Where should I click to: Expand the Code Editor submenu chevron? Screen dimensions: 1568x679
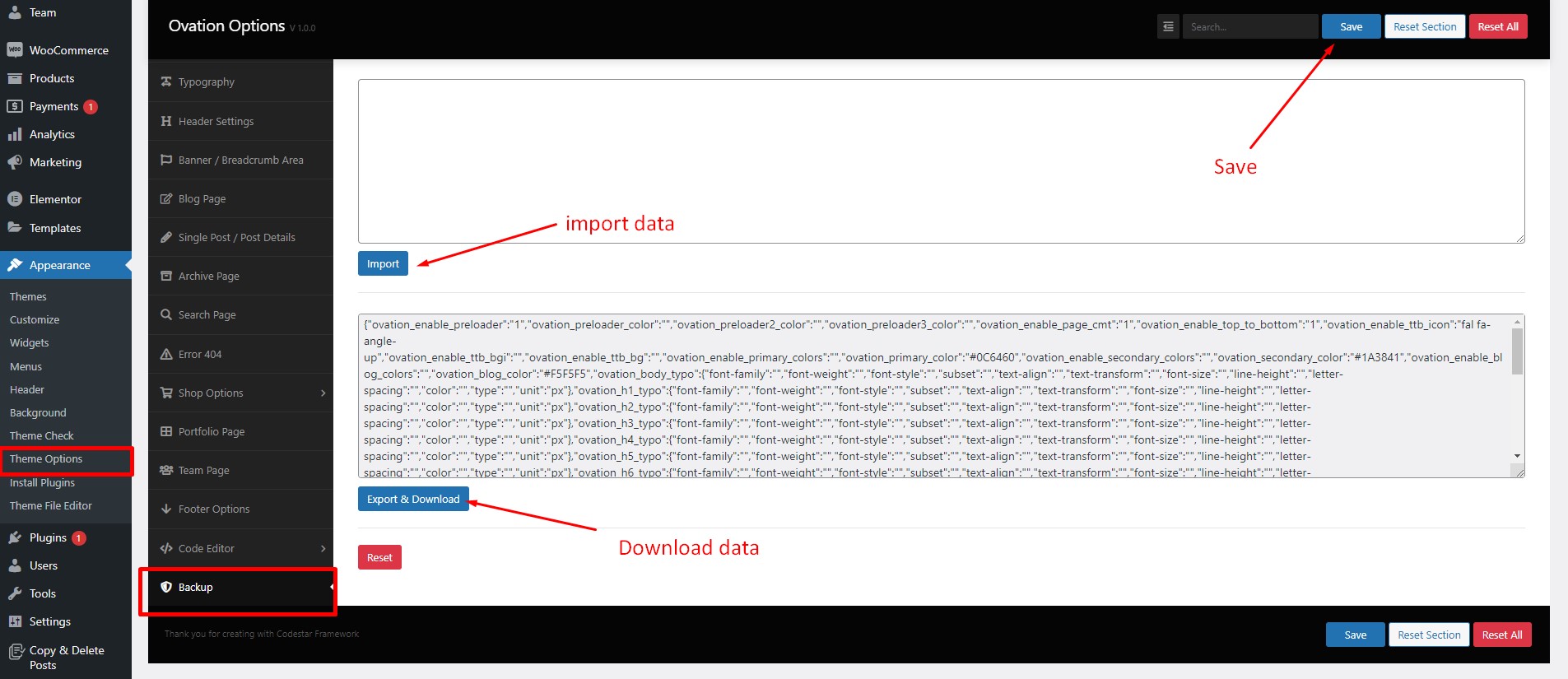coord(323,548)
